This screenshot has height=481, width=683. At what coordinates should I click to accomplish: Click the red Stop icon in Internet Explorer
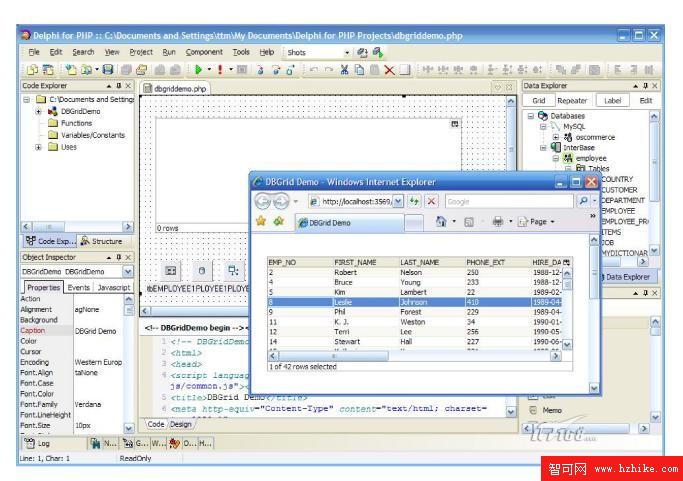431,201
